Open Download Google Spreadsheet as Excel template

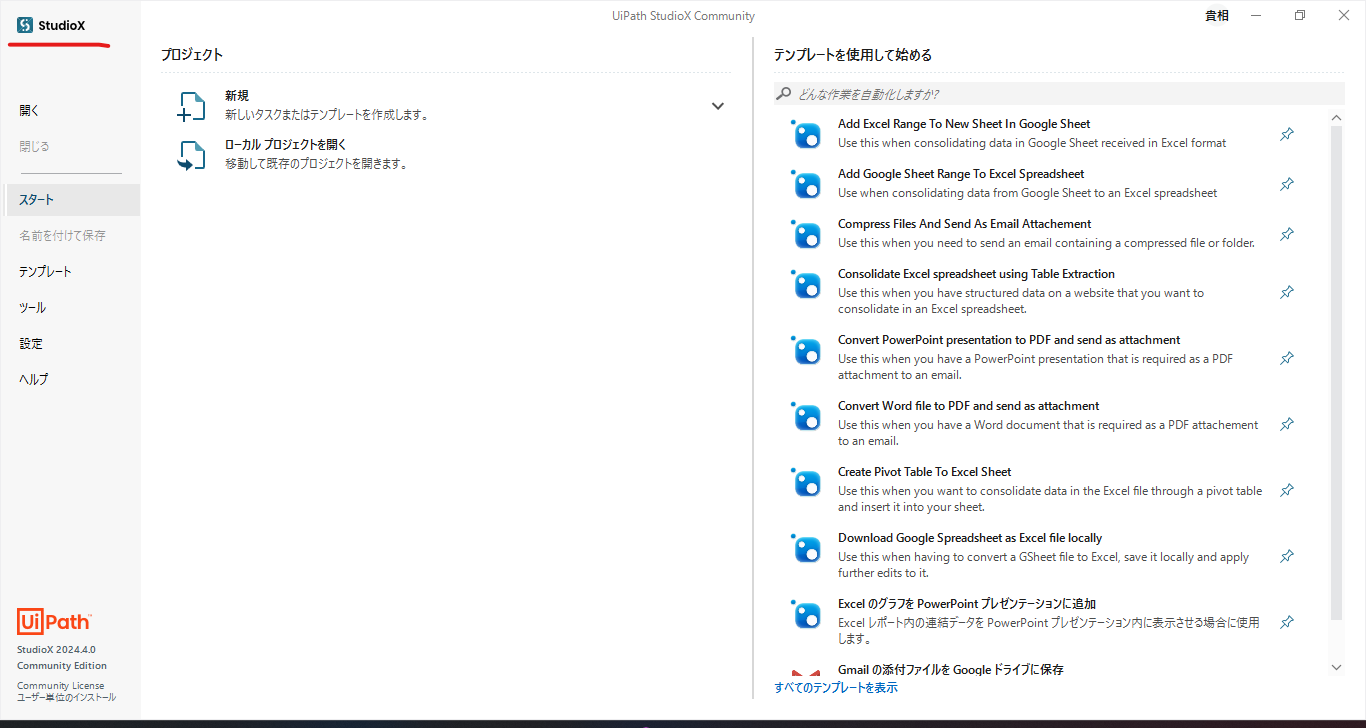pyautogui.click(x=970, y=538)
